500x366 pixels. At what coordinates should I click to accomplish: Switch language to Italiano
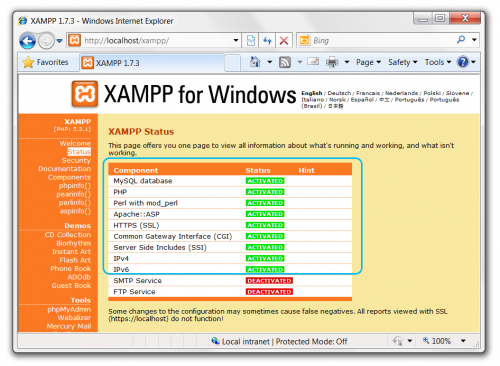tap(313, 100)
